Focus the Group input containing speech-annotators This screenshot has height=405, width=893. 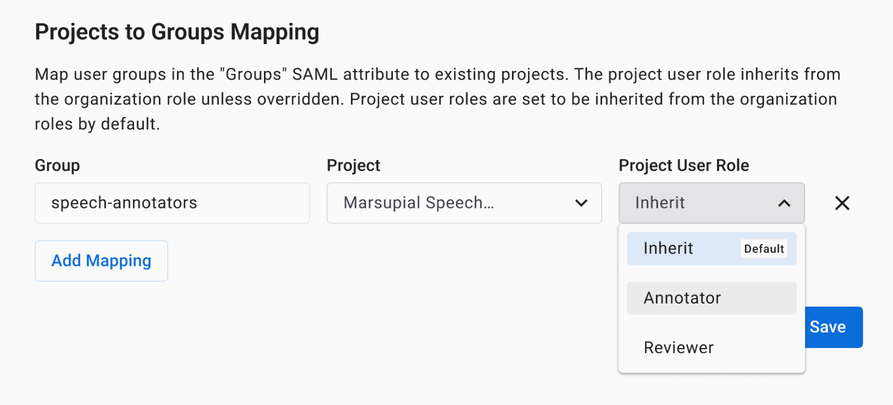172,203
